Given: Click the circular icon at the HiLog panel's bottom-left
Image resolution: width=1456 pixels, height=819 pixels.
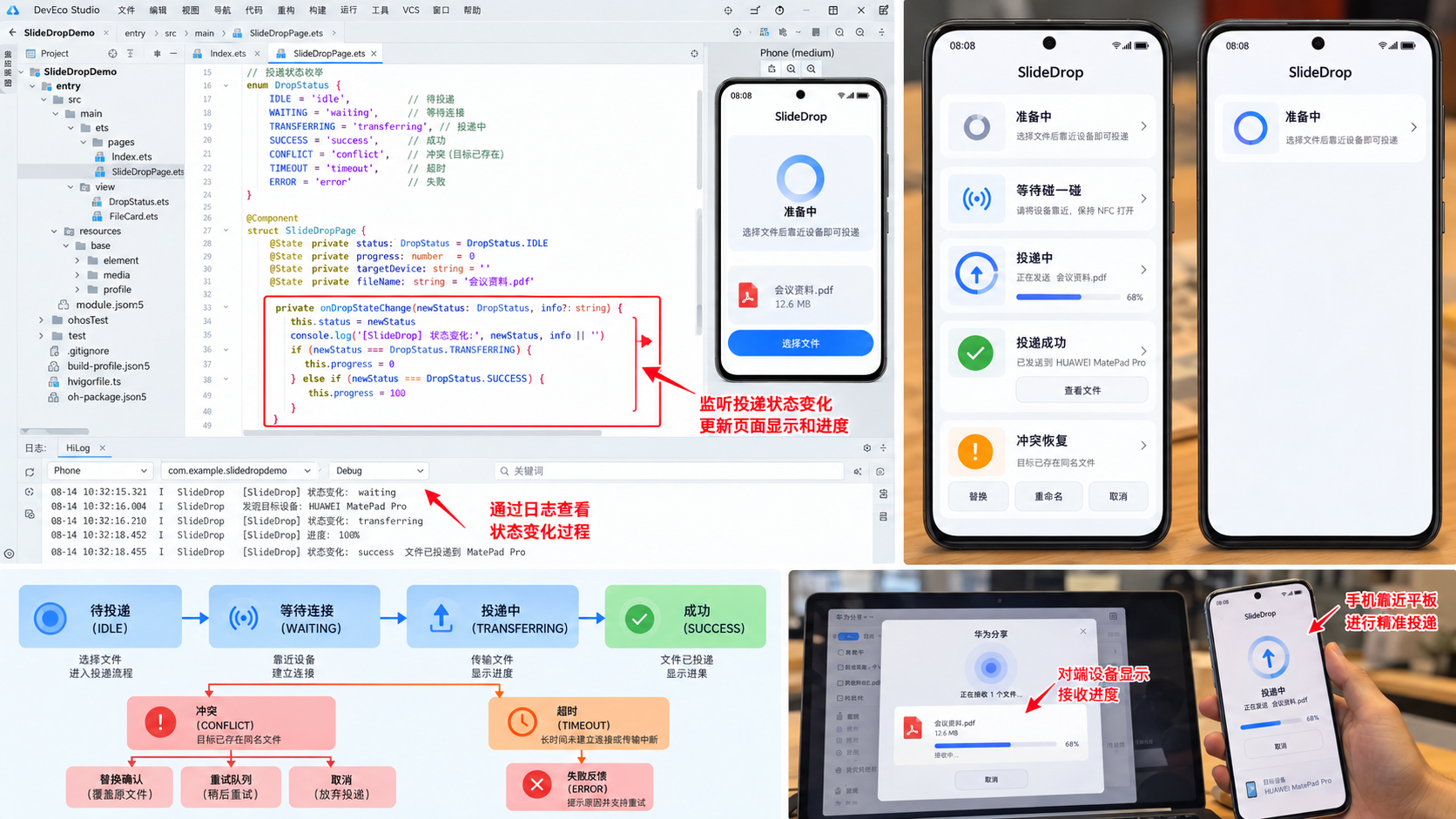Looking at the screenshot, I should 9,554.
